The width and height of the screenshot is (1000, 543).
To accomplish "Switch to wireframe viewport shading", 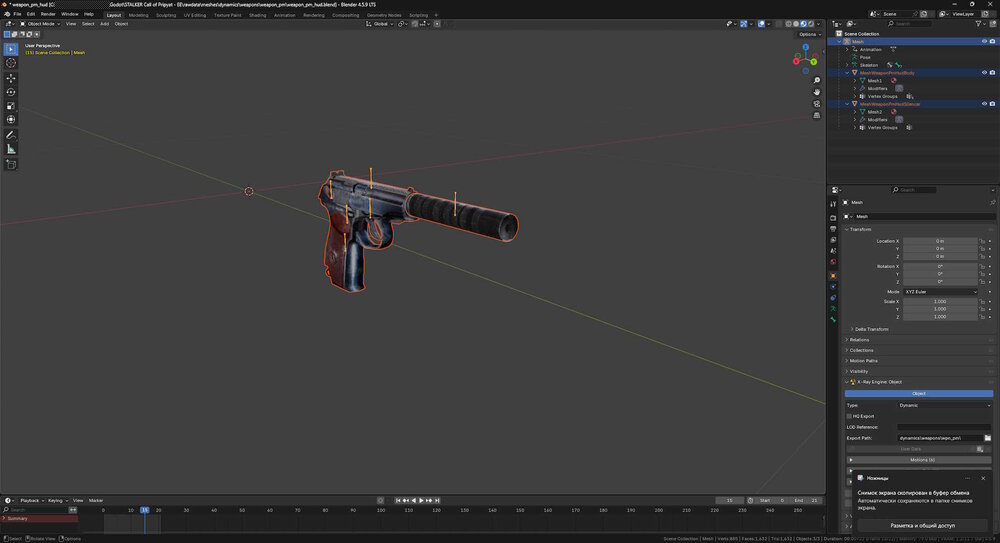I will [x=788, y=24].
